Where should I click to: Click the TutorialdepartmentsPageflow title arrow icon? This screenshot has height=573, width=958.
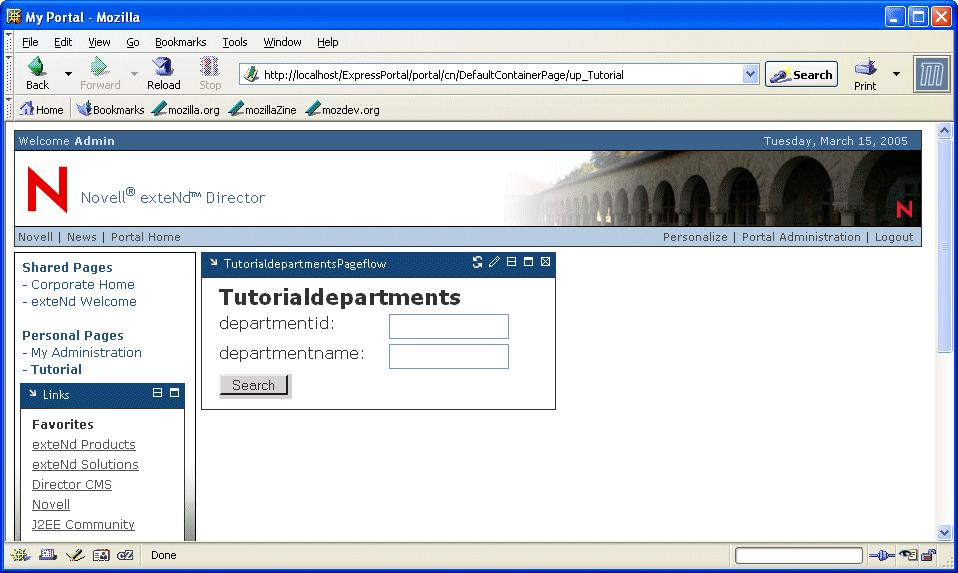tap(214, 263)
